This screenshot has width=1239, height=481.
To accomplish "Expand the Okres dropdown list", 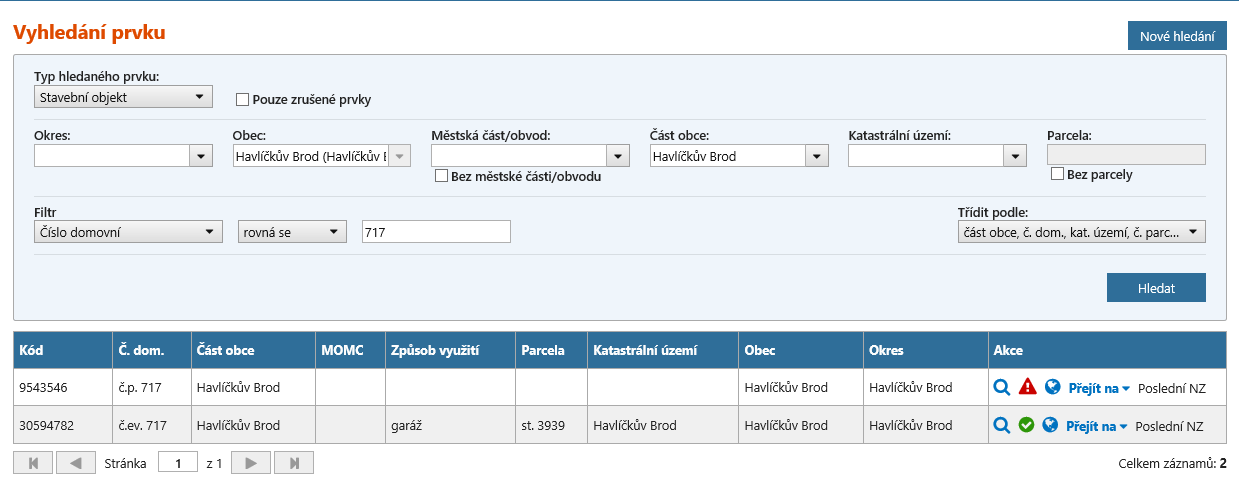I will (x=201, y=156).
